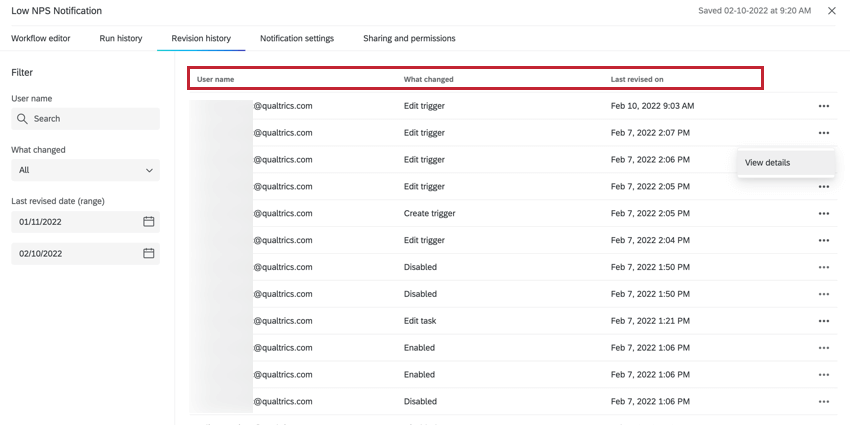The height and width of the screenshot is (425, 850).
Task: Click the search magnifier icon
Action: coord(22,119)
